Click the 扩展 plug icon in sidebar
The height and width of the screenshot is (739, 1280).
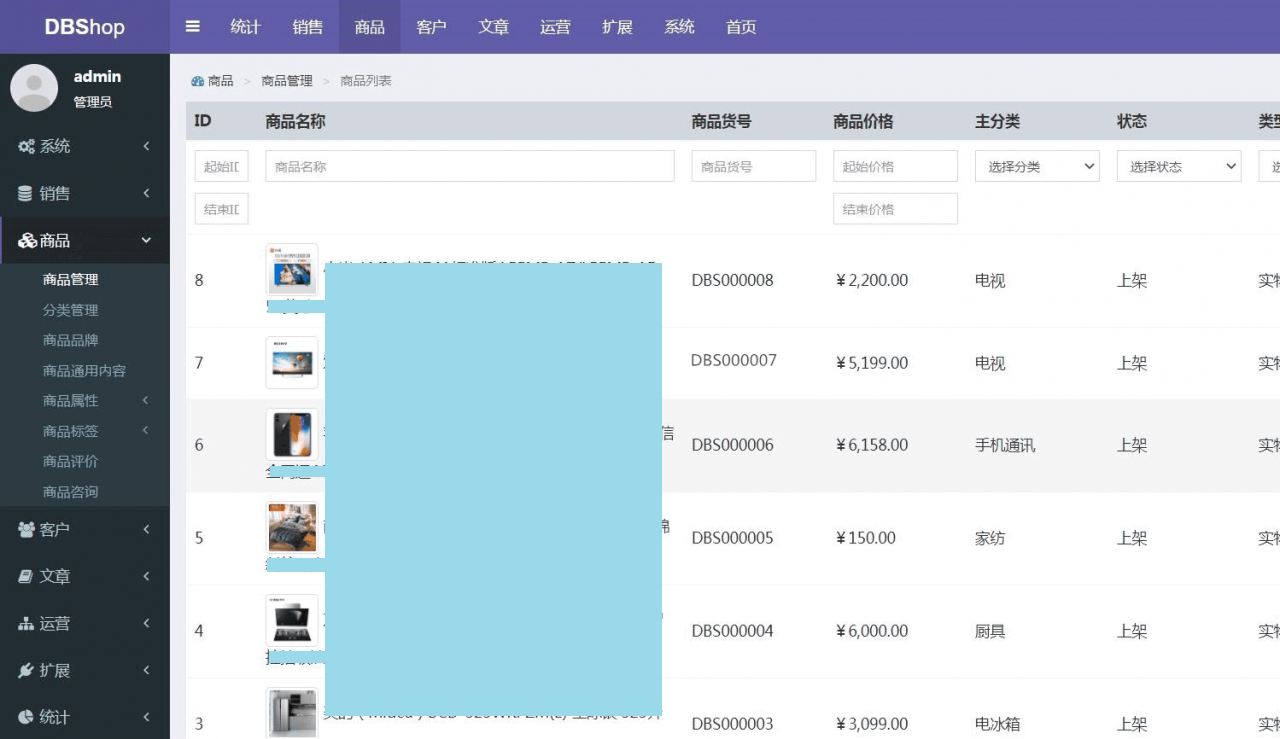(x=27, y=670)
